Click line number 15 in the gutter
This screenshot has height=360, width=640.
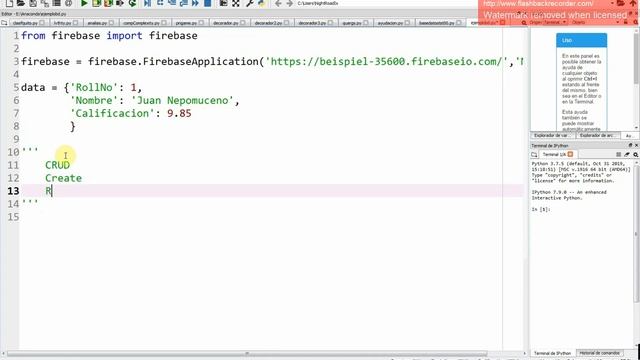(13, 217)
